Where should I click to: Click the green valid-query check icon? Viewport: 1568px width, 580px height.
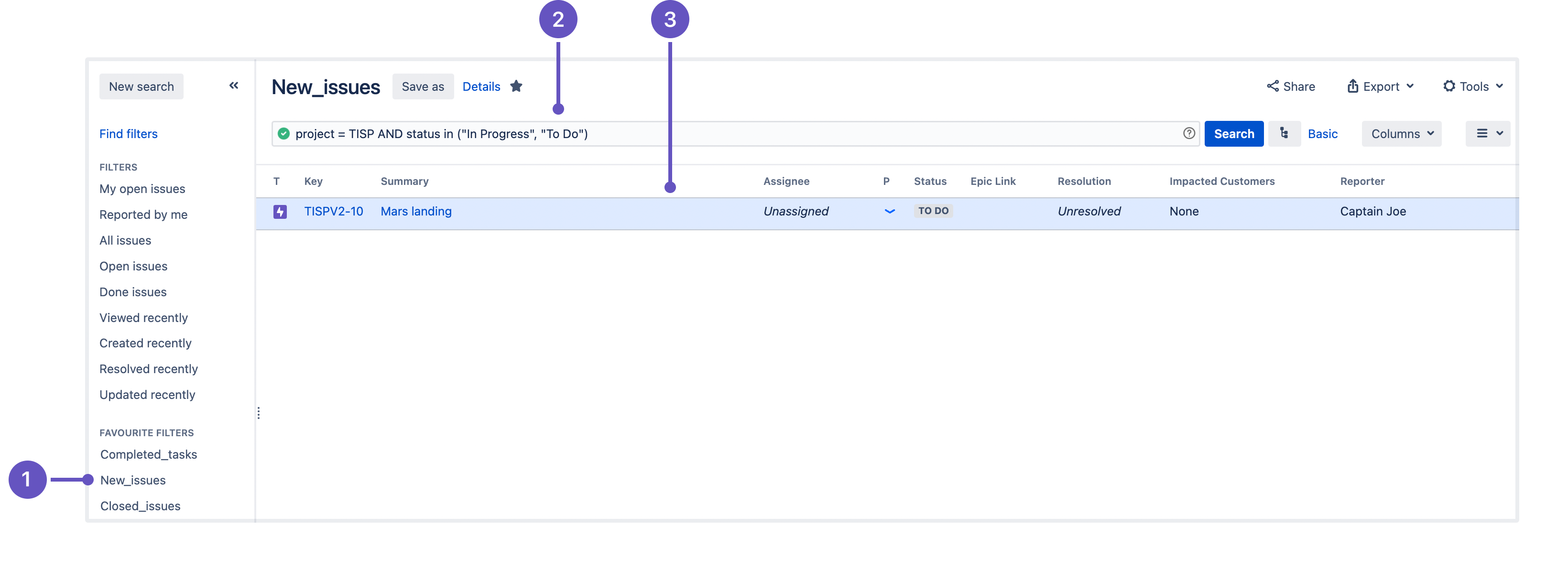pyautogui.click(x=283, y=133)
